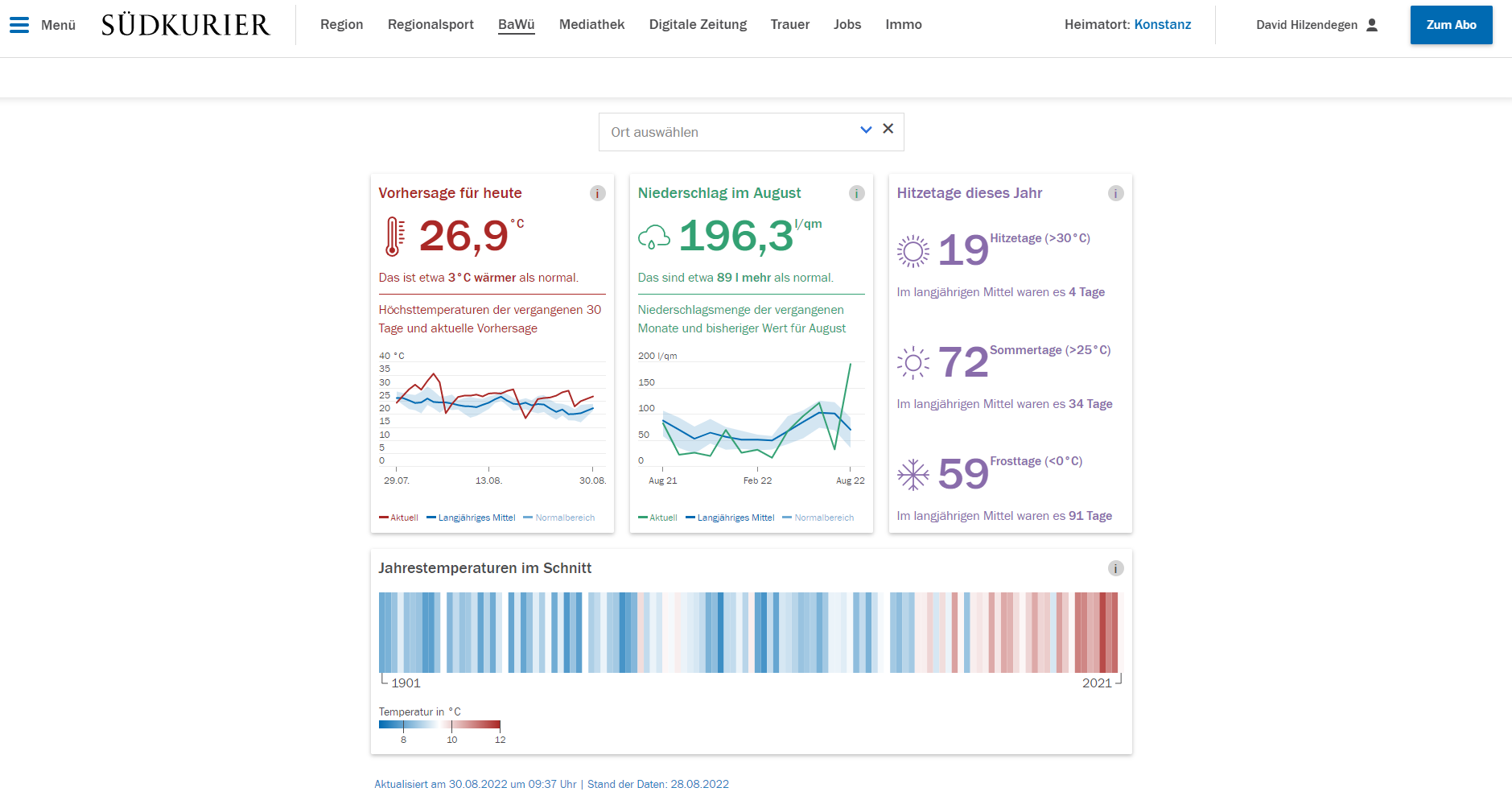The image size is (1512, 796).
Task: Show info for Vorhersage für heute
Action: (x=597, y=193)
